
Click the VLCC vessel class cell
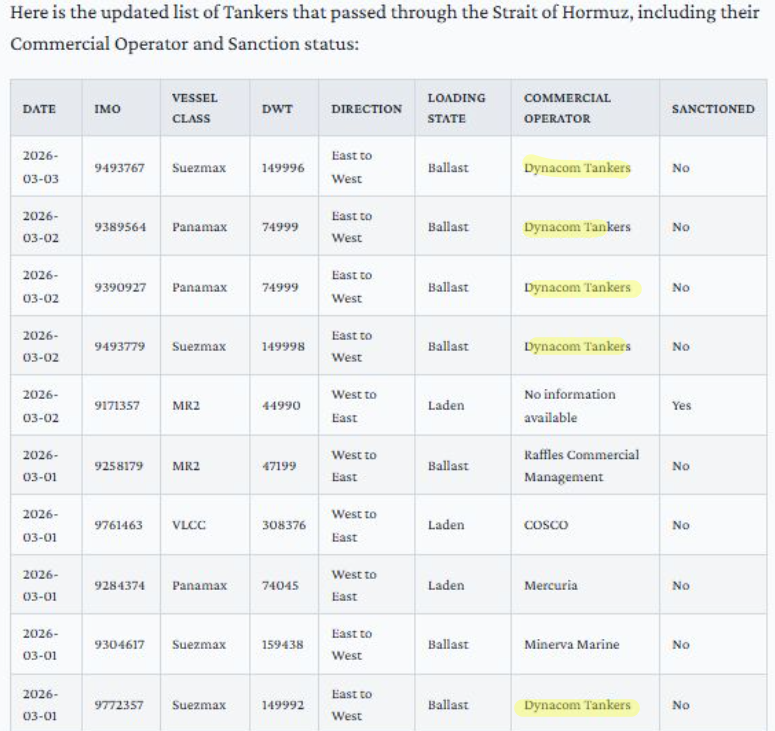click(188, 525)
